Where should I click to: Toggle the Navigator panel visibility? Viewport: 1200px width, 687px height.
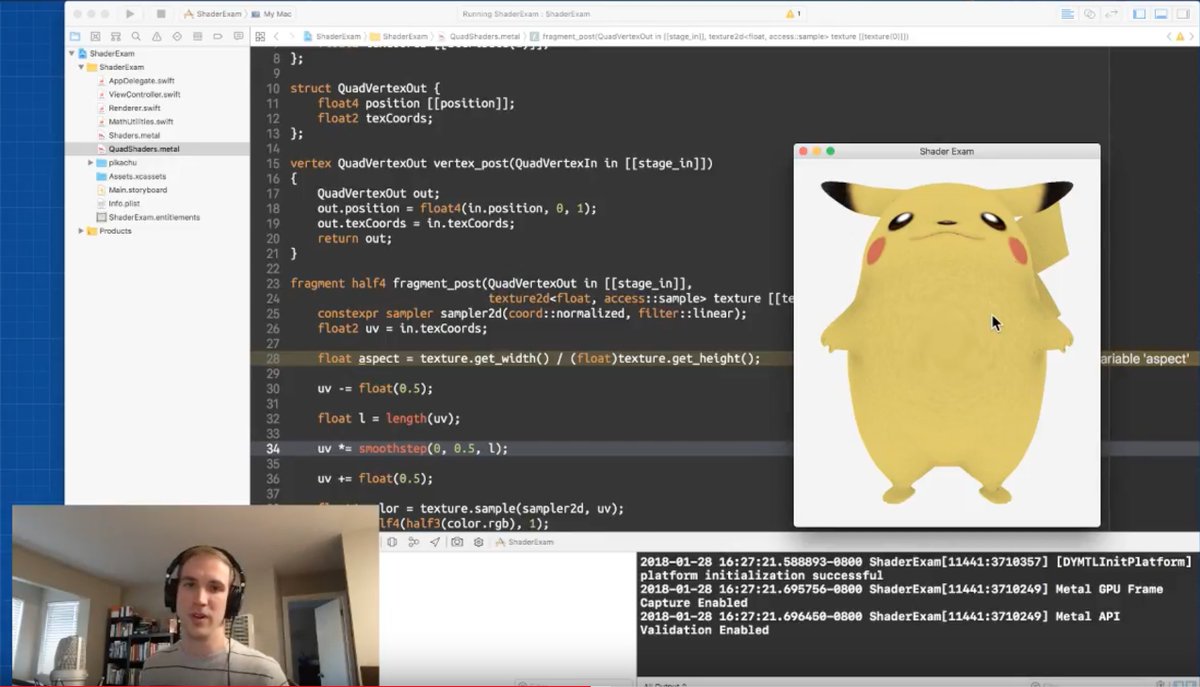click(x=1140, y=14)
